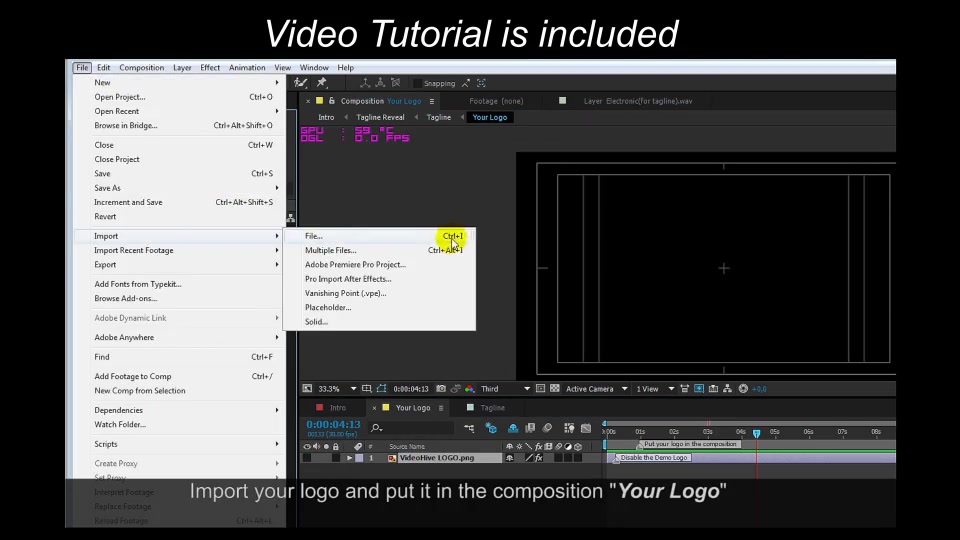Navigate to Tagline in comp navigator

coord(438,118)
